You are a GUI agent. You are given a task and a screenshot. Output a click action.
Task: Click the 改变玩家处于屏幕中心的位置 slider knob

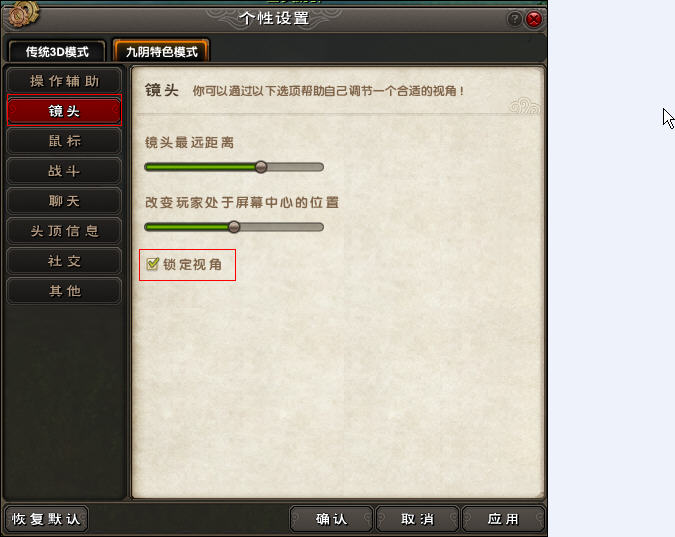[234, 227]
